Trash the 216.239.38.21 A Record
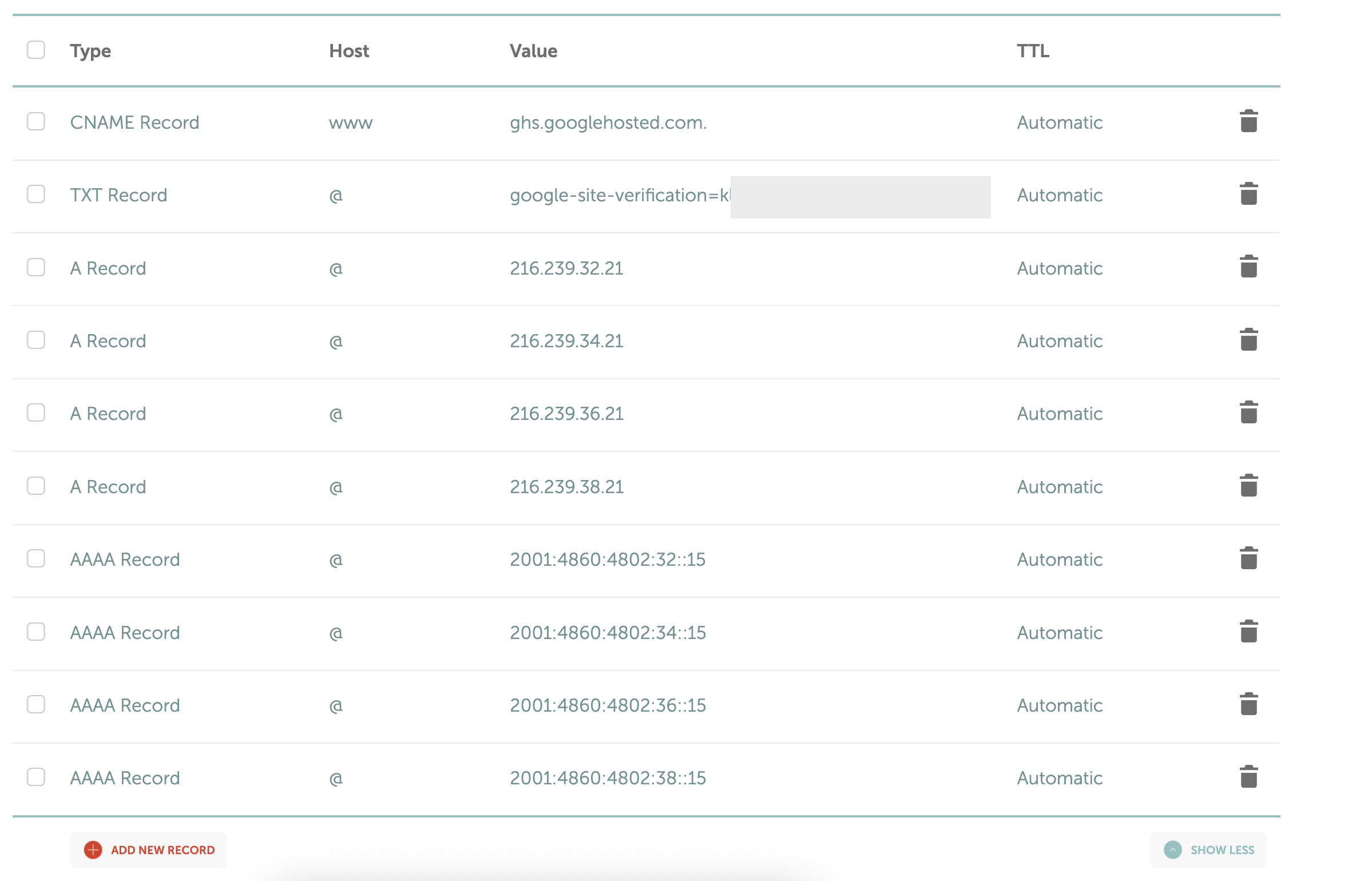The height and width of the screenshot is (881, 1372). pos(1248,486)
